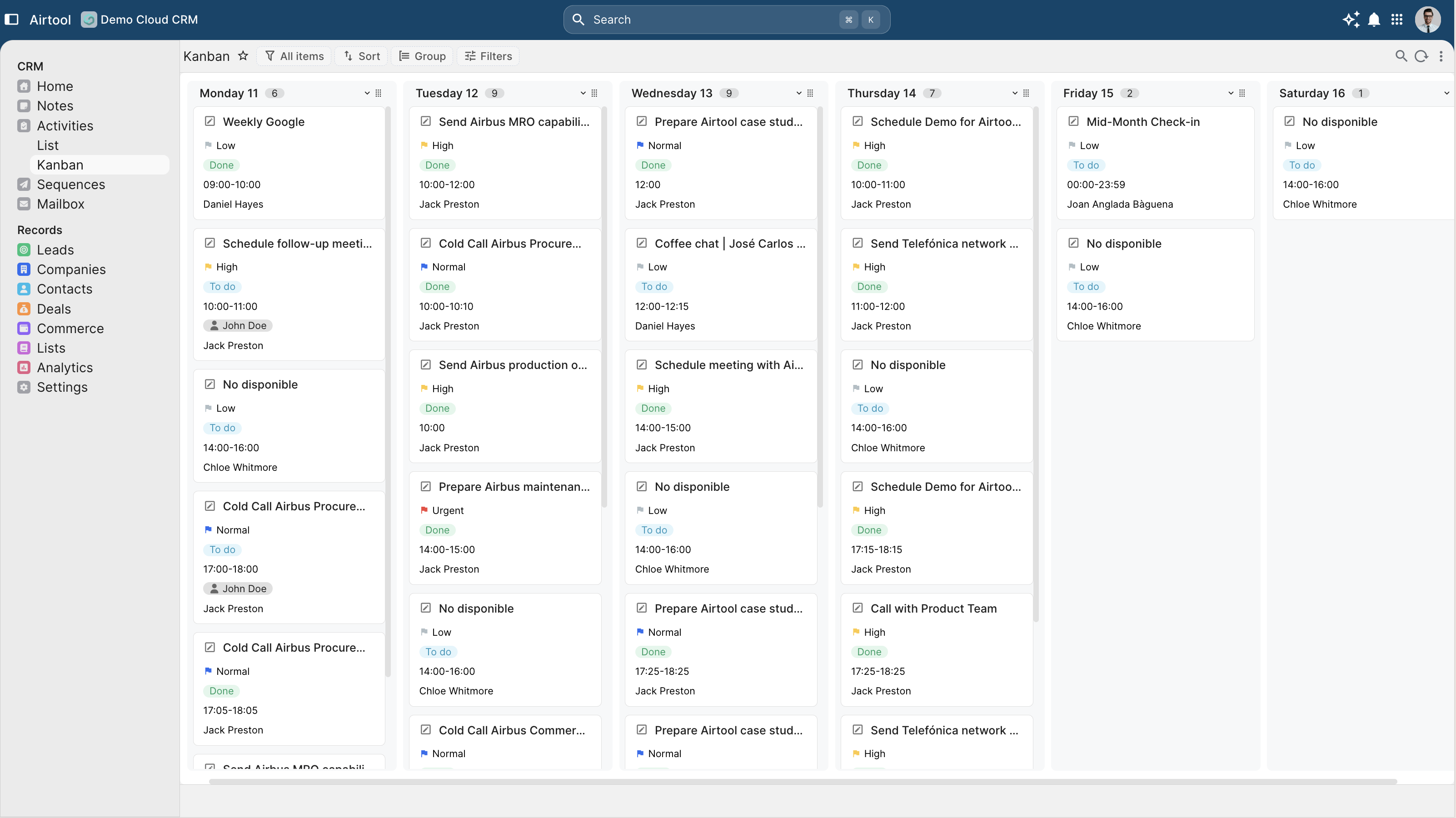1456x818 pixels.
Task: Click the Leads icon in the sidebar
Action: 24,250
